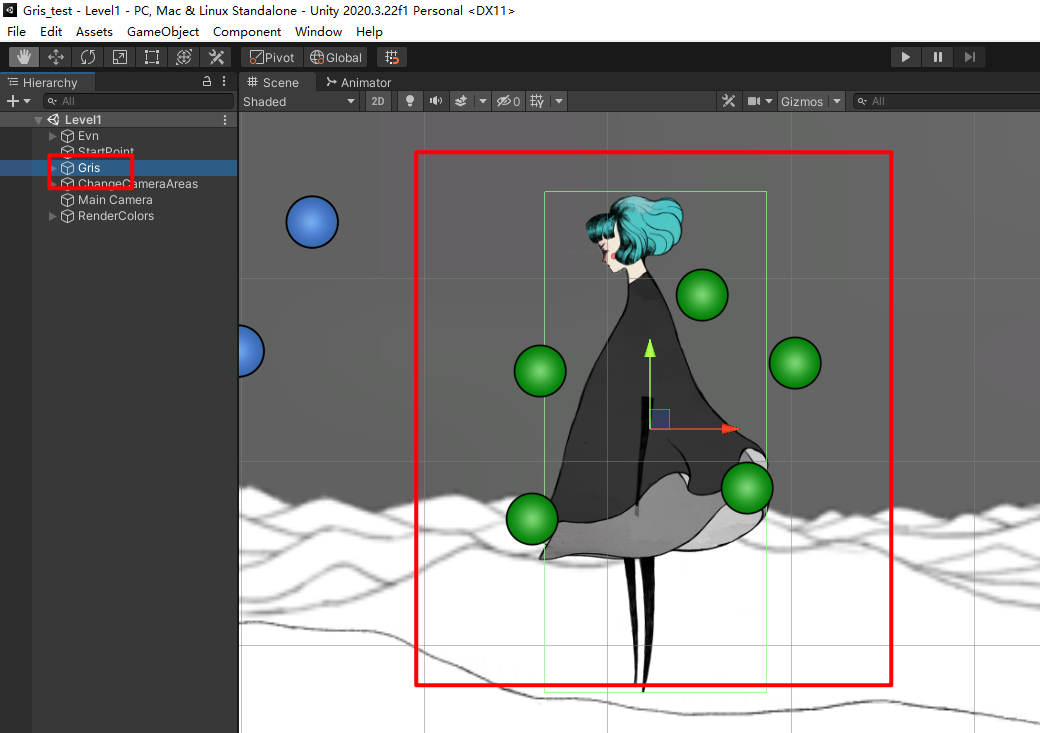This screenshot has width=1040, height=733.
Task: Select the Evn object
Action: tap(88, 136)
